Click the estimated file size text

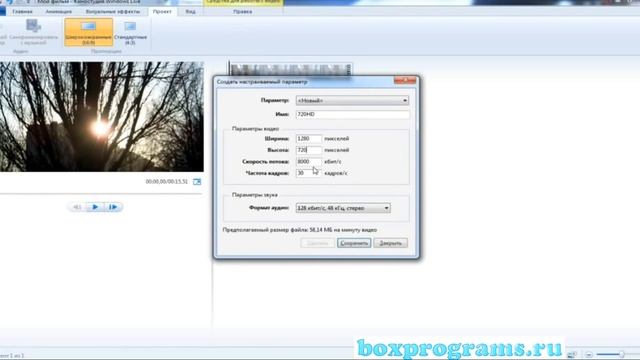[x=300, y=230]
